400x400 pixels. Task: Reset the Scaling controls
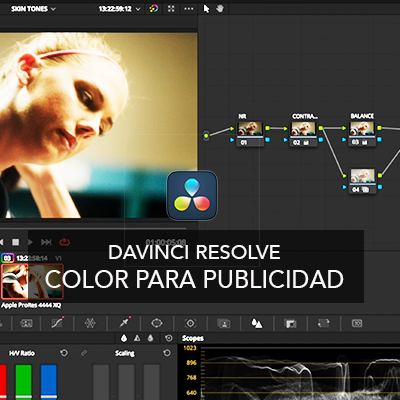[x=167, y=353]
